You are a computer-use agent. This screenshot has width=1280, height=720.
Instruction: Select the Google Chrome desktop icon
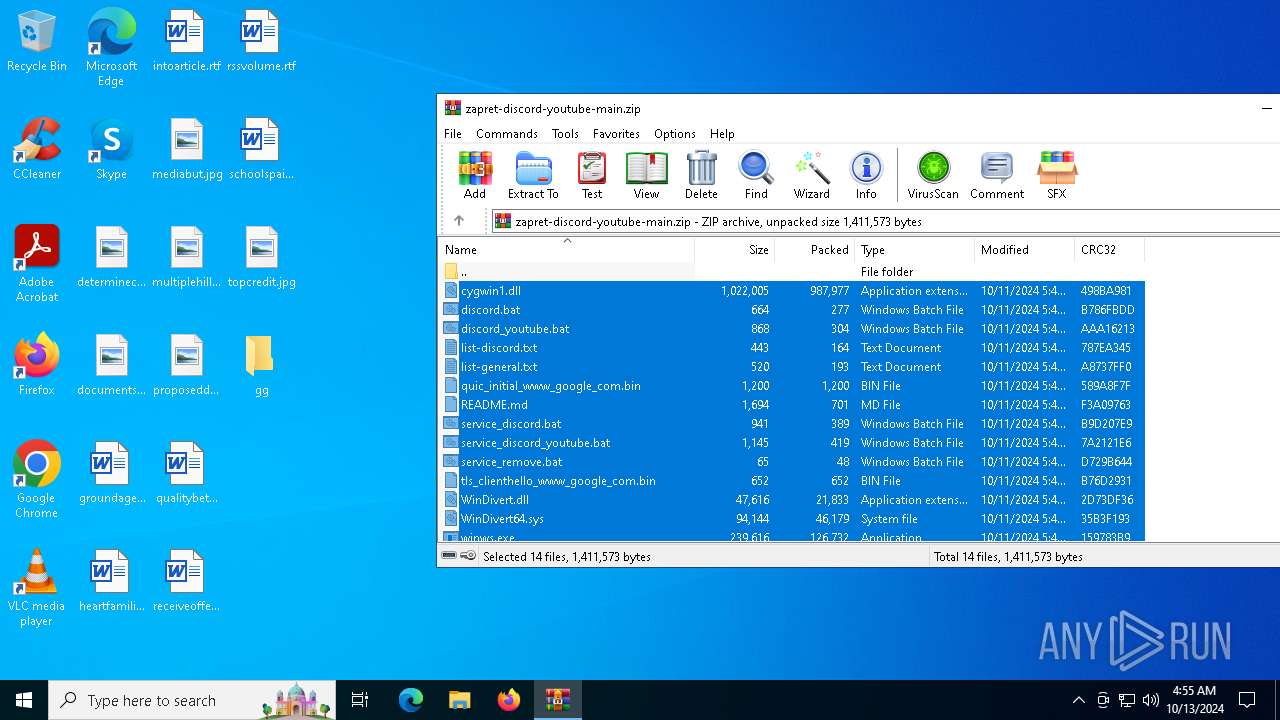[37, 479]
